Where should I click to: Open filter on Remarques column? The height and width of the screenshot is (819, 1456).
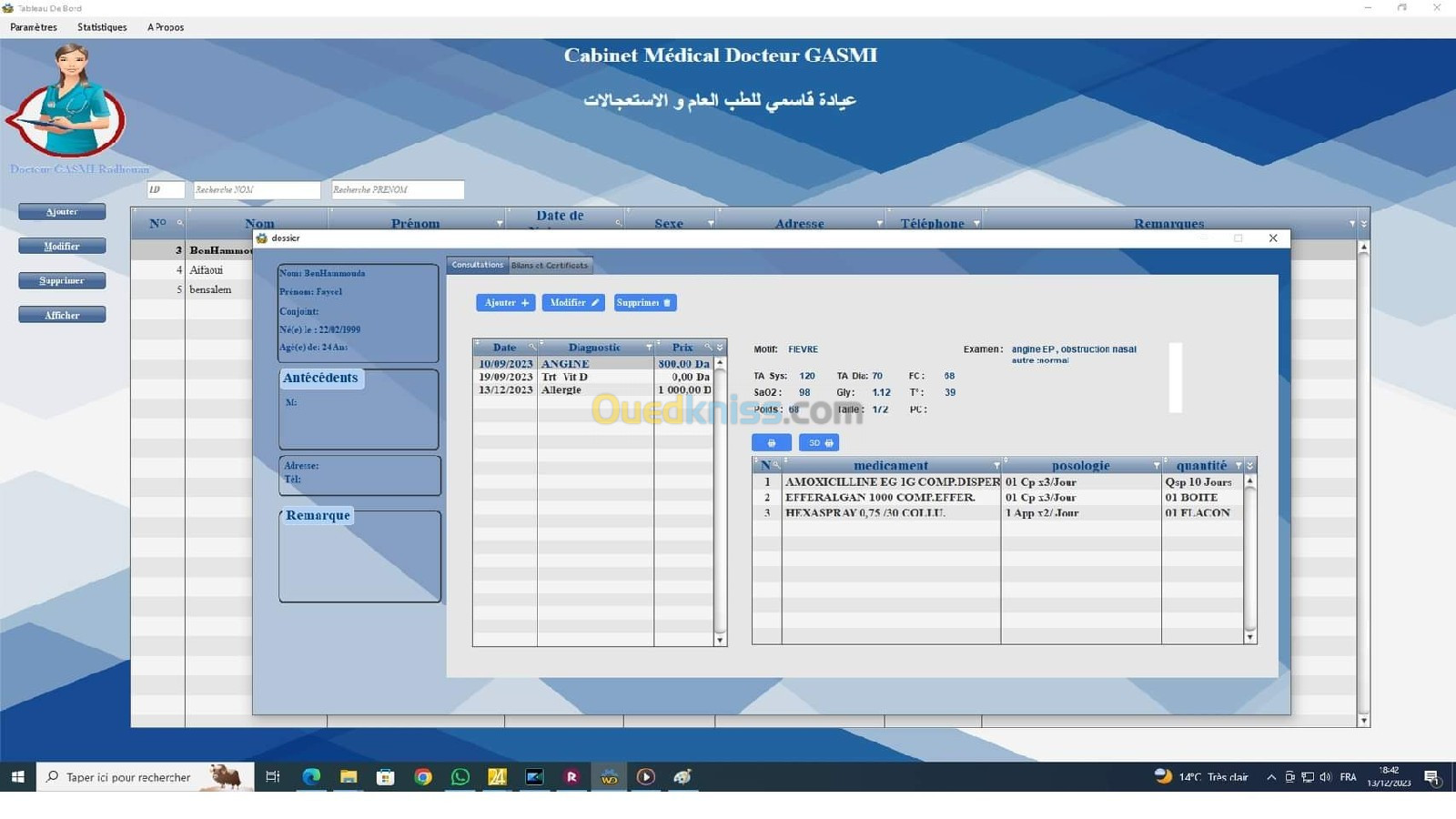[x=1352, y=223]
